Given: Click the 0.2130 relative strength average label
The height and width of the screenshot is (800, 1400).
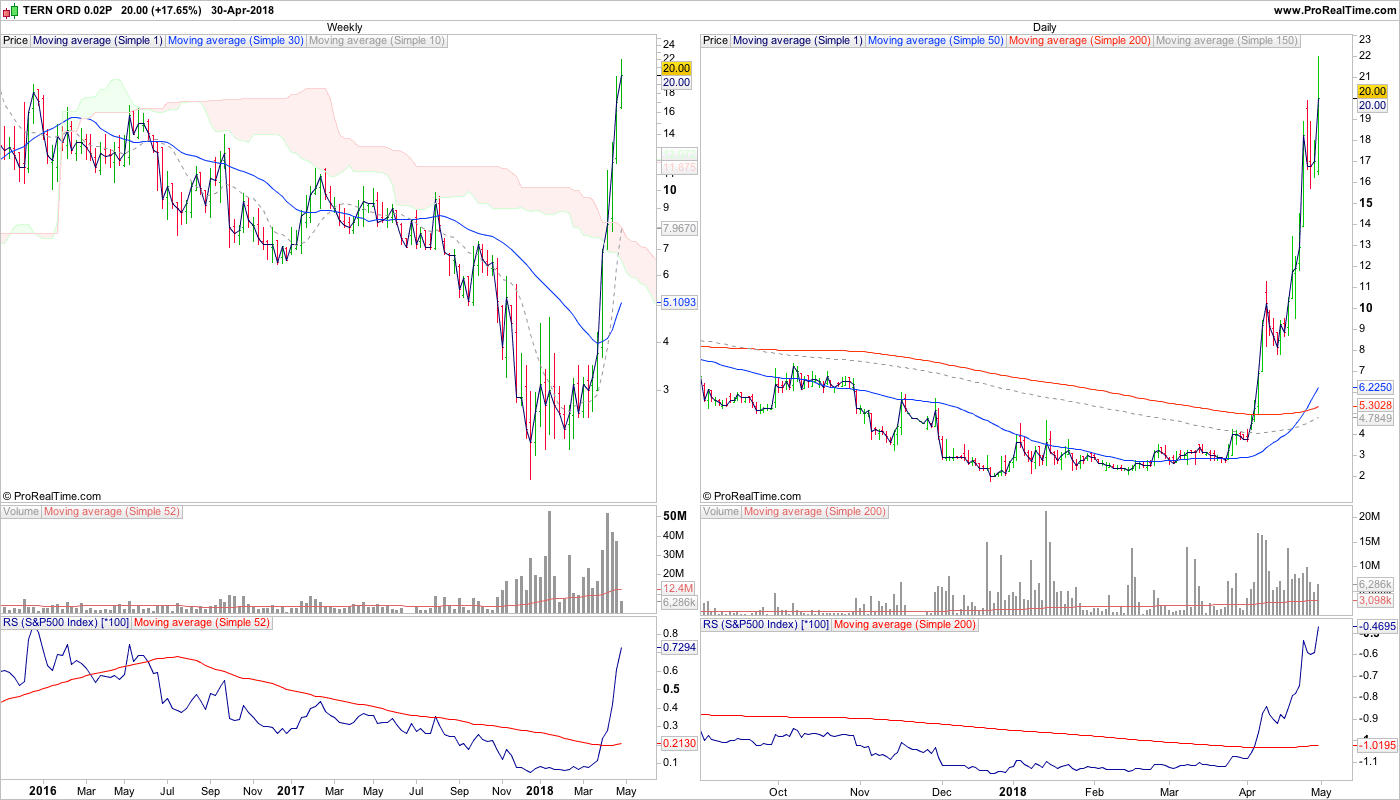Looking at the screenshot, I should point(679,743).
